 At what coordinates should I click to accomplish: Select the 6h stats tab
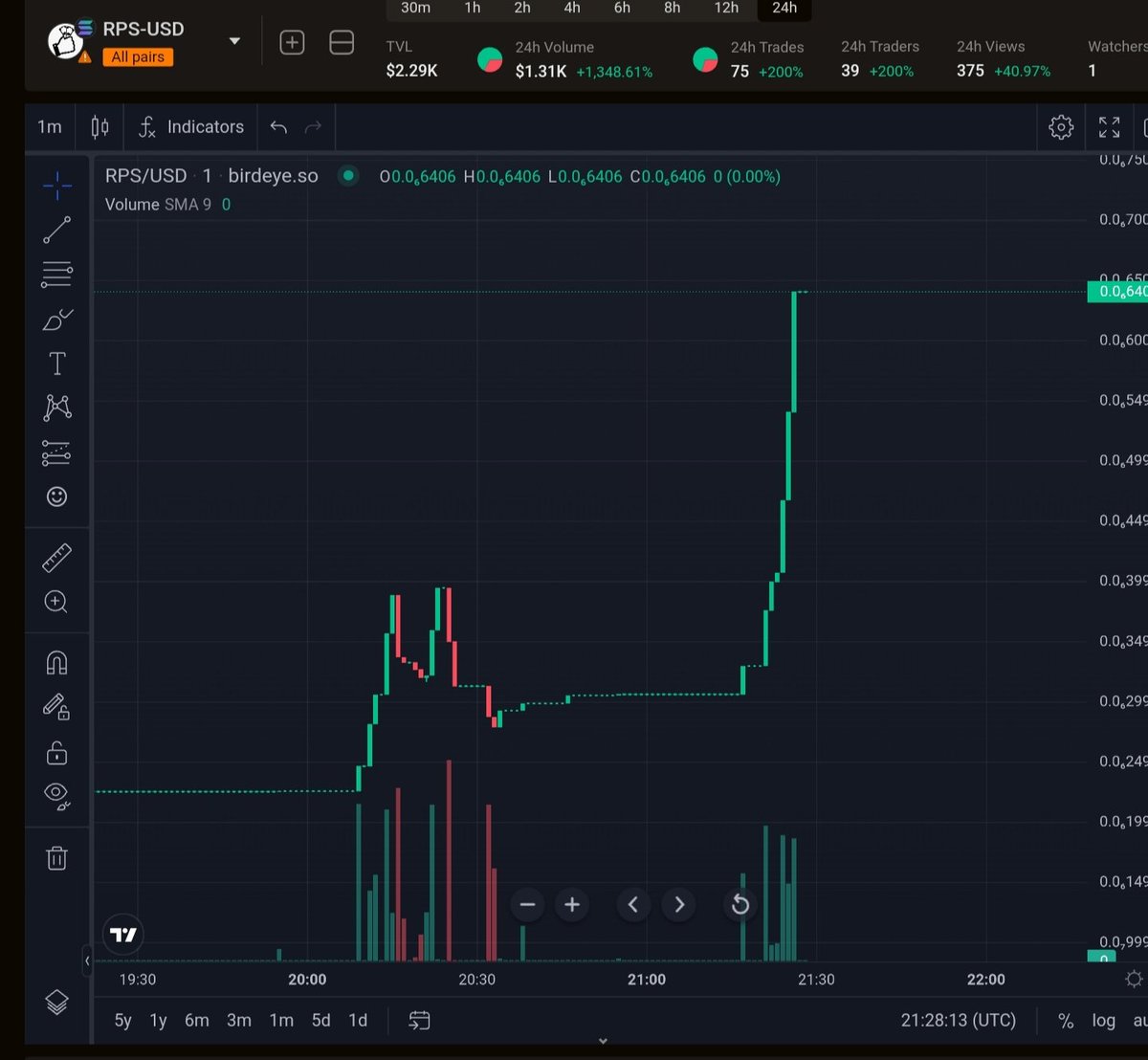[x=622, y=8]
